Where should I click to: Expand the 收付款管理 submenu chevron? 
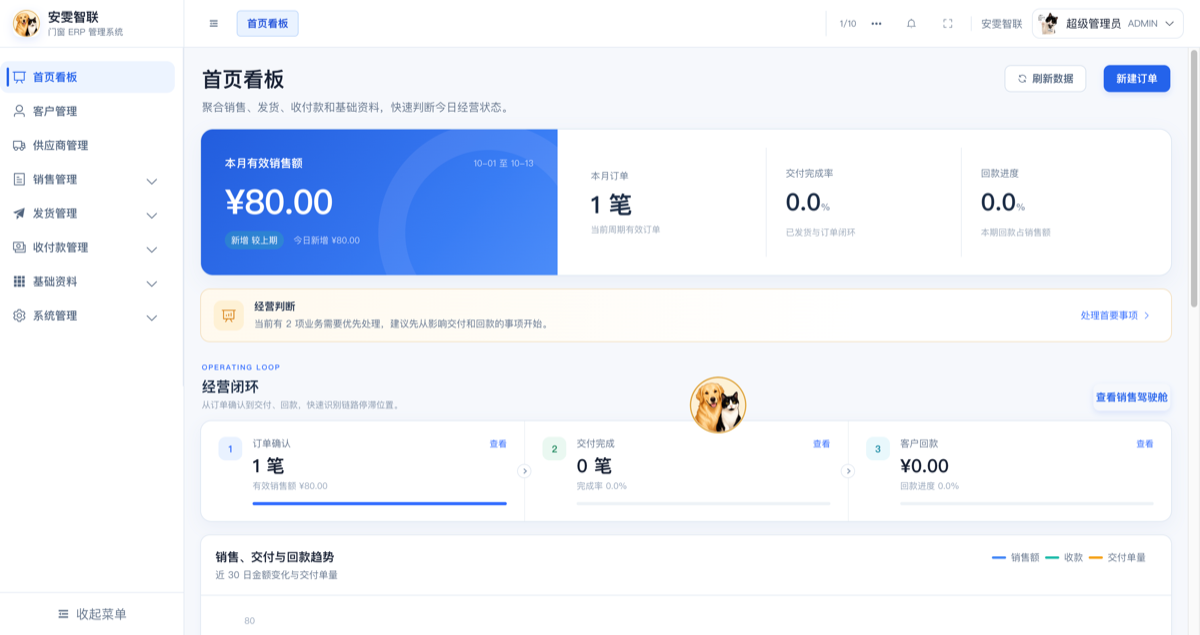[x=152, y=249]
